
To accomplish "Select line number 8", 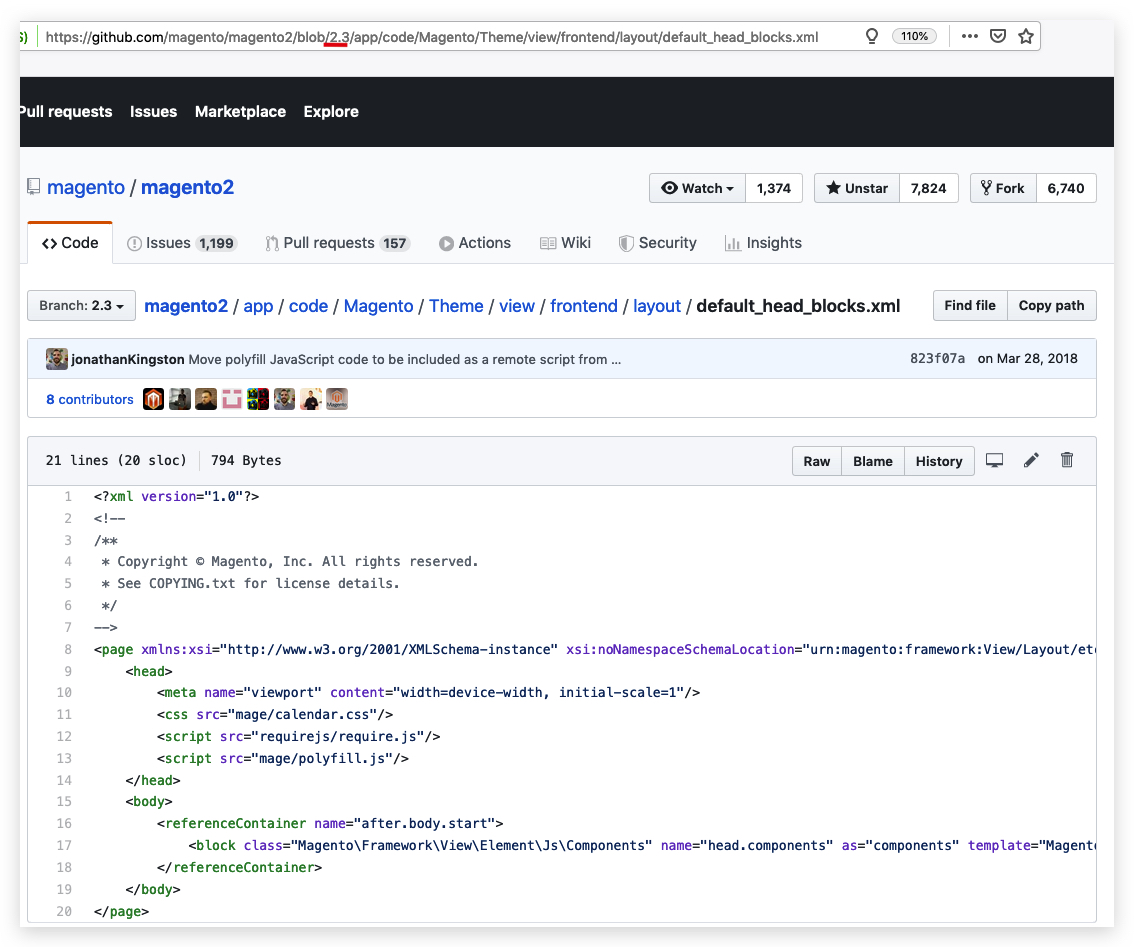I will click(68, 649).
